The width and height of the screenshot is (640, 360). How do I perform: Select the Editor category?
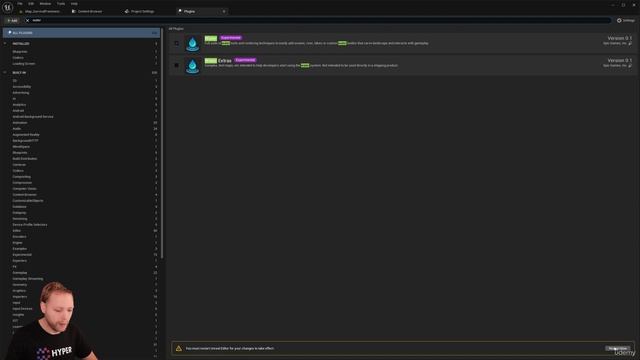[x=17, y=231]
